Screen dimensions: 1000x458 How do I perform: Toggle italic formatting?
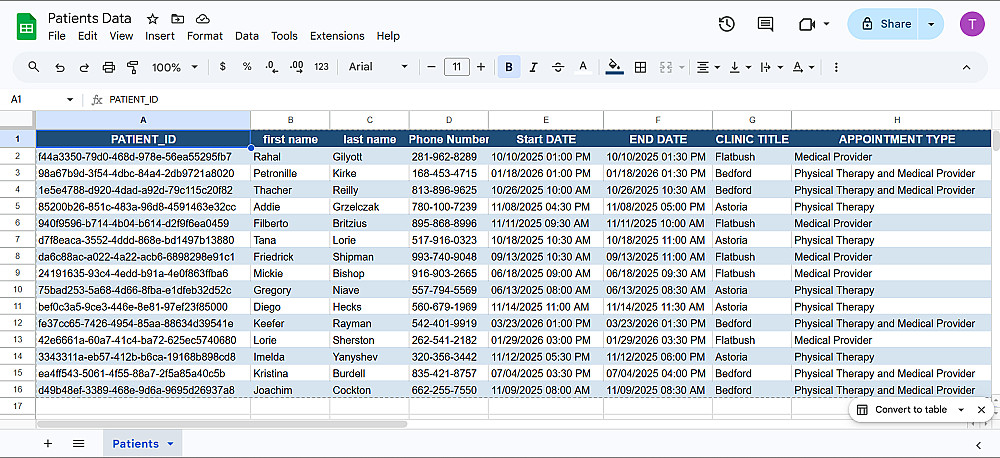534,67
